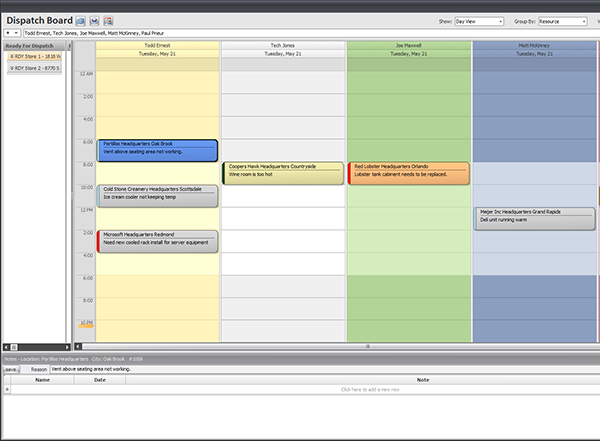The height and width of the screenshot is (441, 600).
Task: Click the right arrow of the Ready For Dispatch scrollbar
Action: (67, 347)
